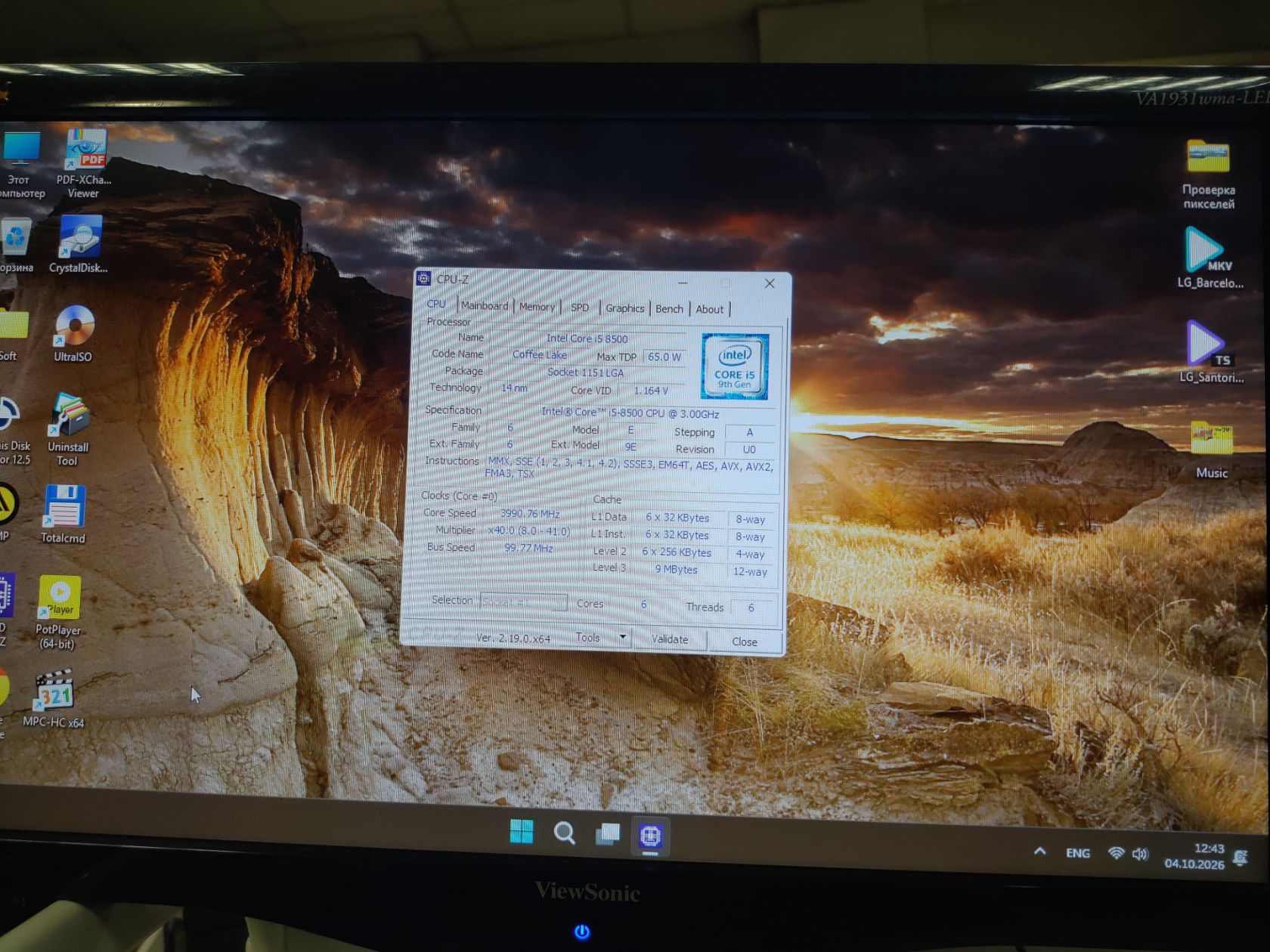The width and height of the screenshot is (1270, 952).
Task: Show hidden tray icons chevron
Action: [x=1040, y=852]
